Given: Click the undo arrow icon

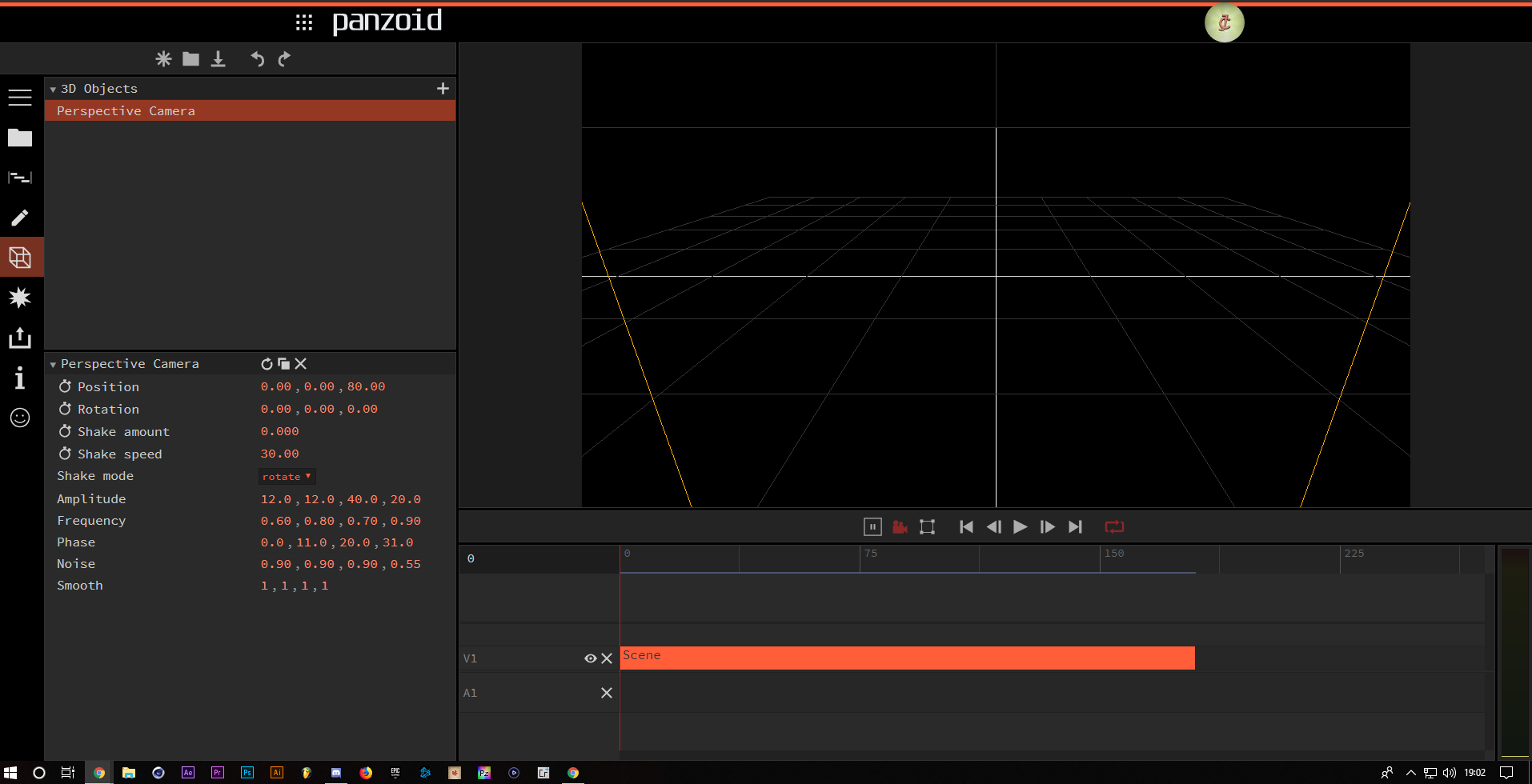Looking at the screenshot, I should point(257,59).
